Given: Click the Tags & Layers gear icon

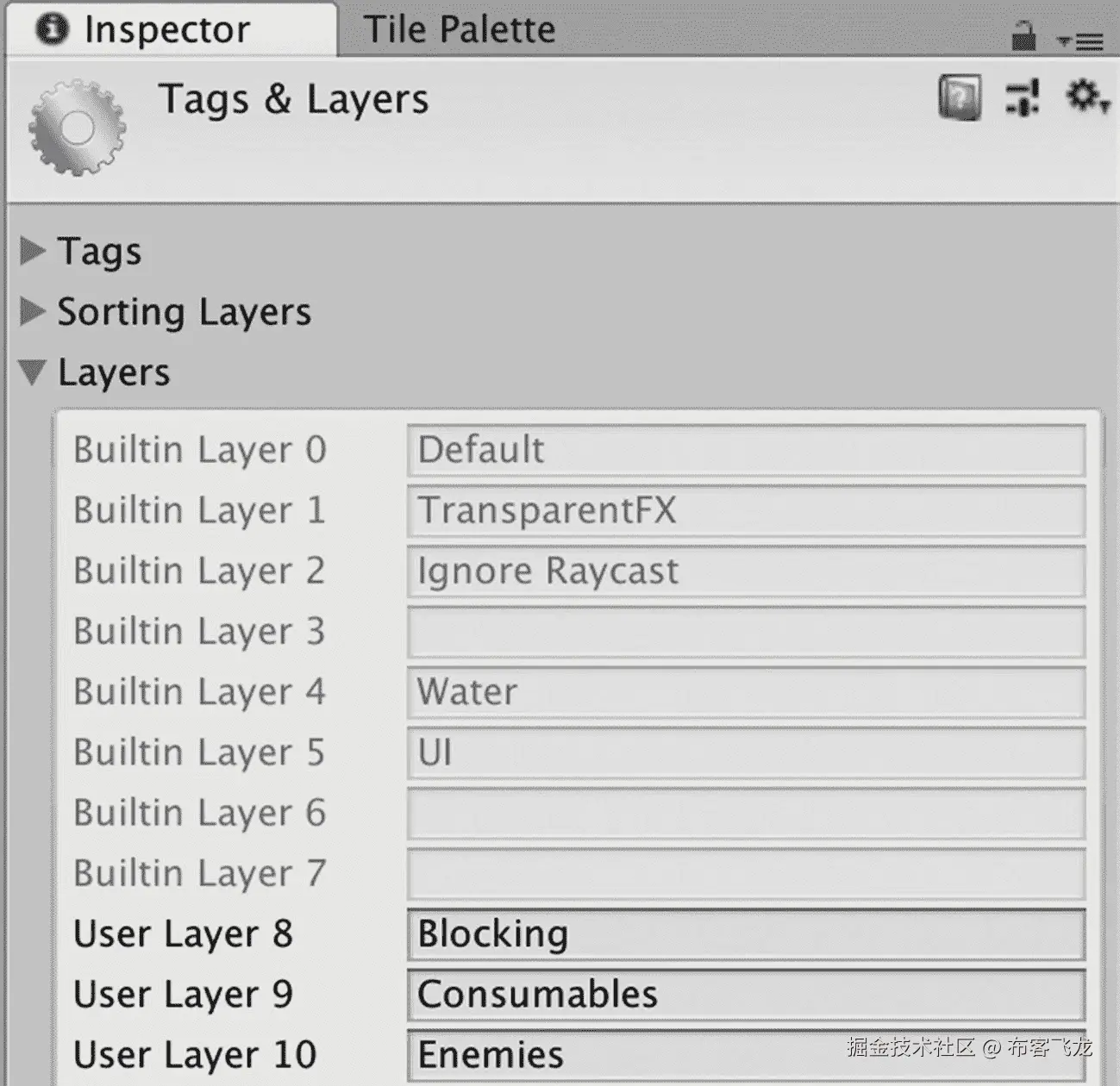Looking at the screenshot, I should pos(78,128).
